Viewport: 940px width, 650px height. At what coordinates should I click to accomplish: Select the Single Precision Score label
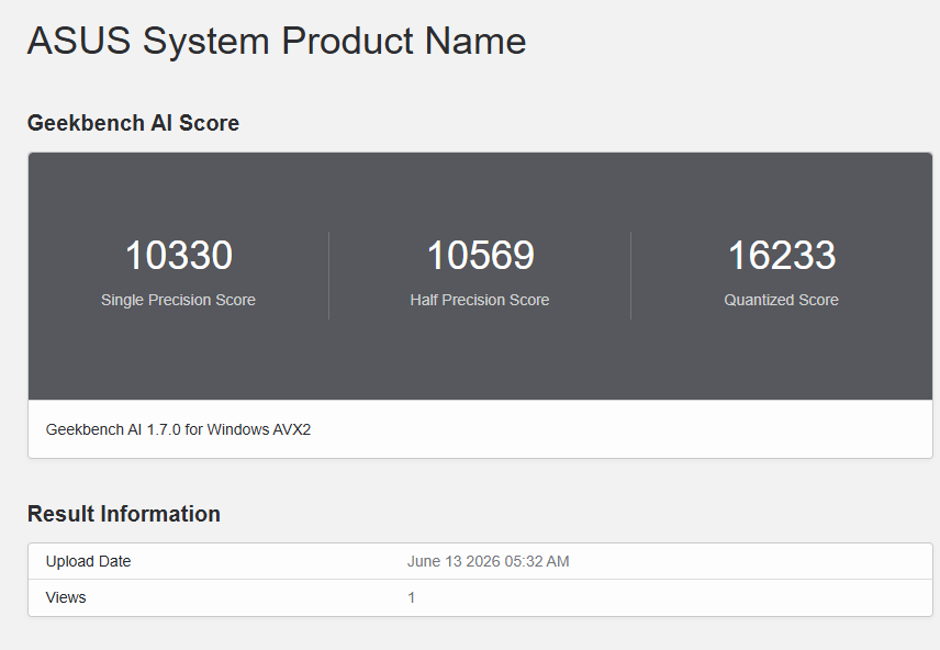click(x=178, y=300)
